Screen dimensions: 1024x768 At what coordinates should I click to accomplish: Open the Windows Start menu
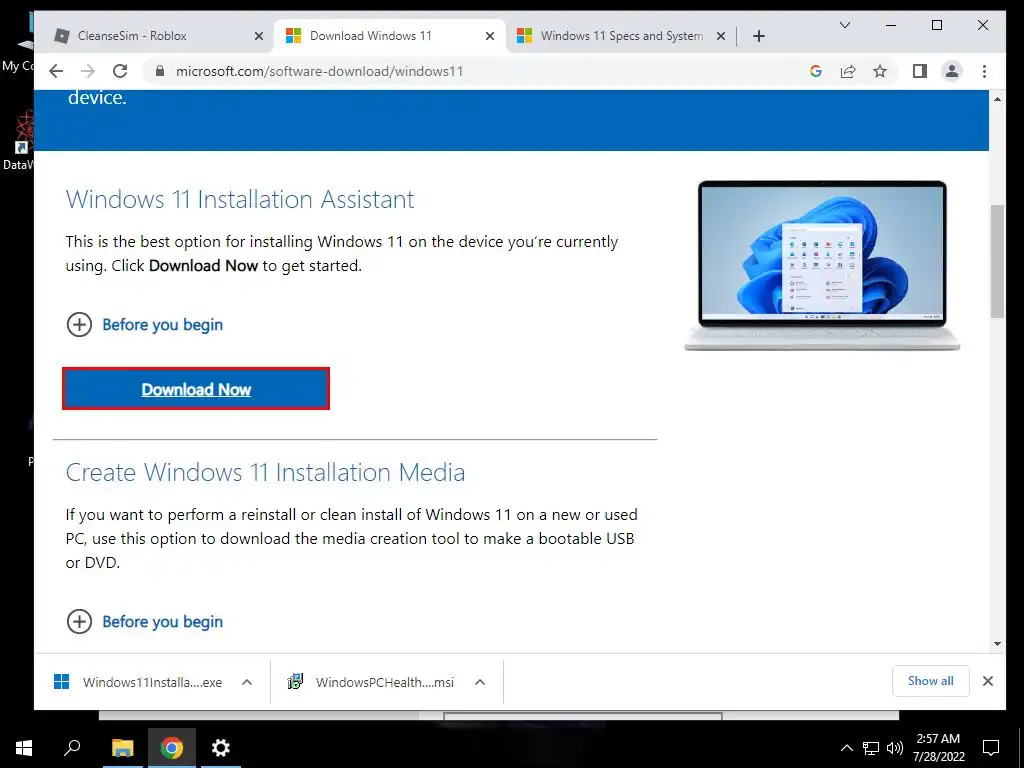coord(24,748)
